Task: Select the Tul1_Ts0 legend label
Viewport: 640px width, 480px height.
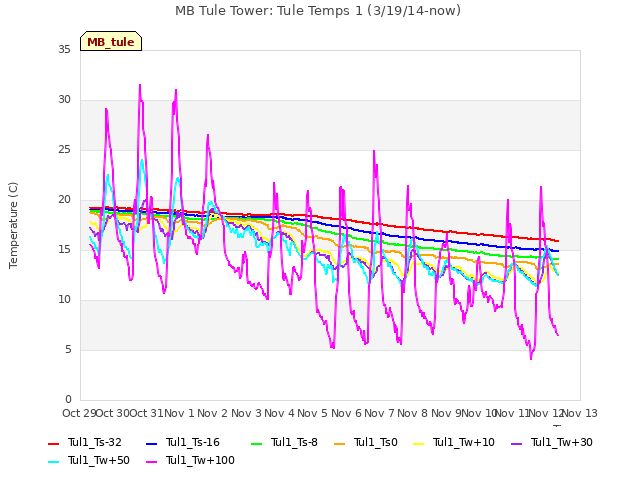Action: tap(376, 442)
